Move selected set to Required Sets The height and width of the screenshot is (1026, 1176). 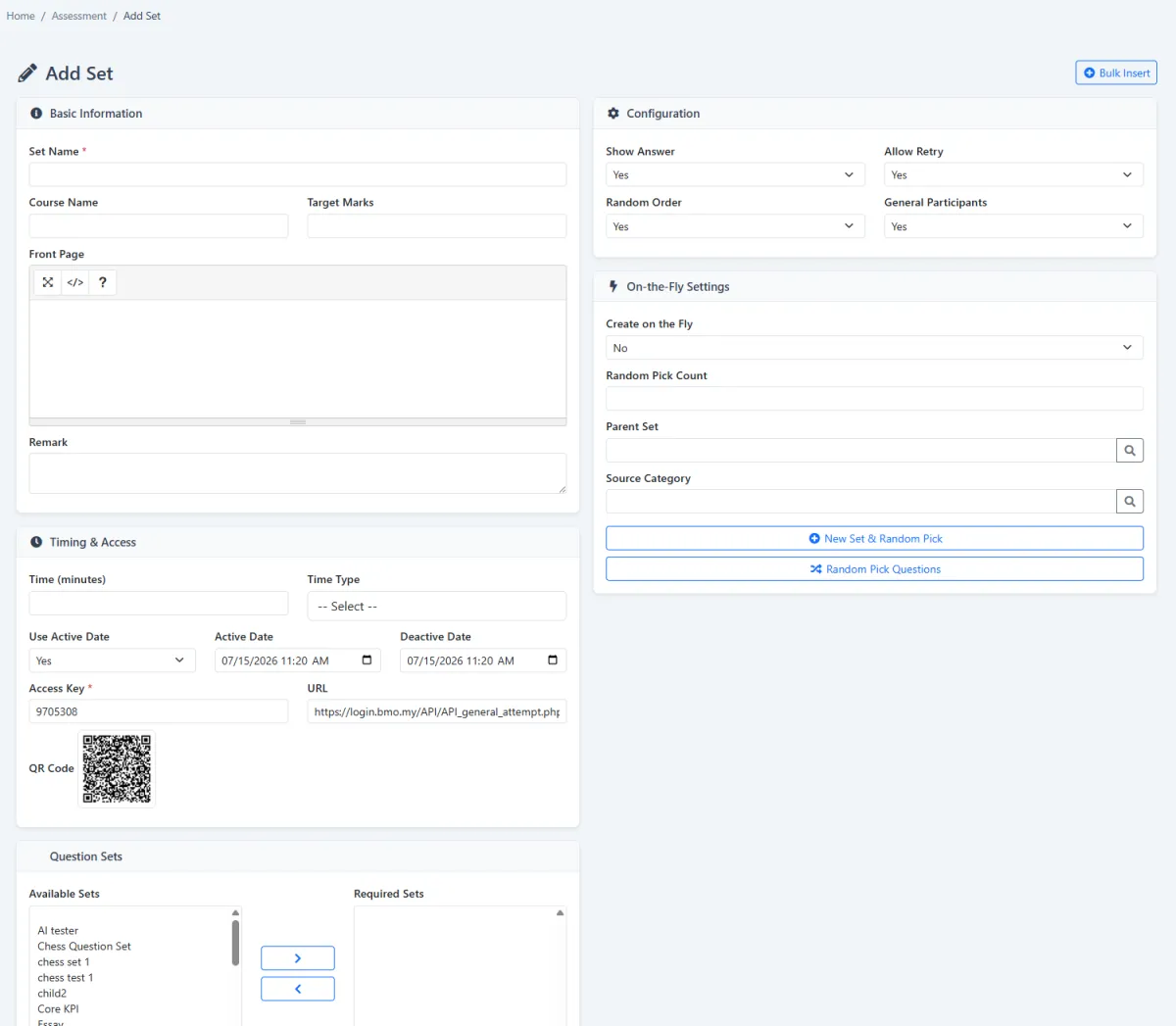coord(298,958)
